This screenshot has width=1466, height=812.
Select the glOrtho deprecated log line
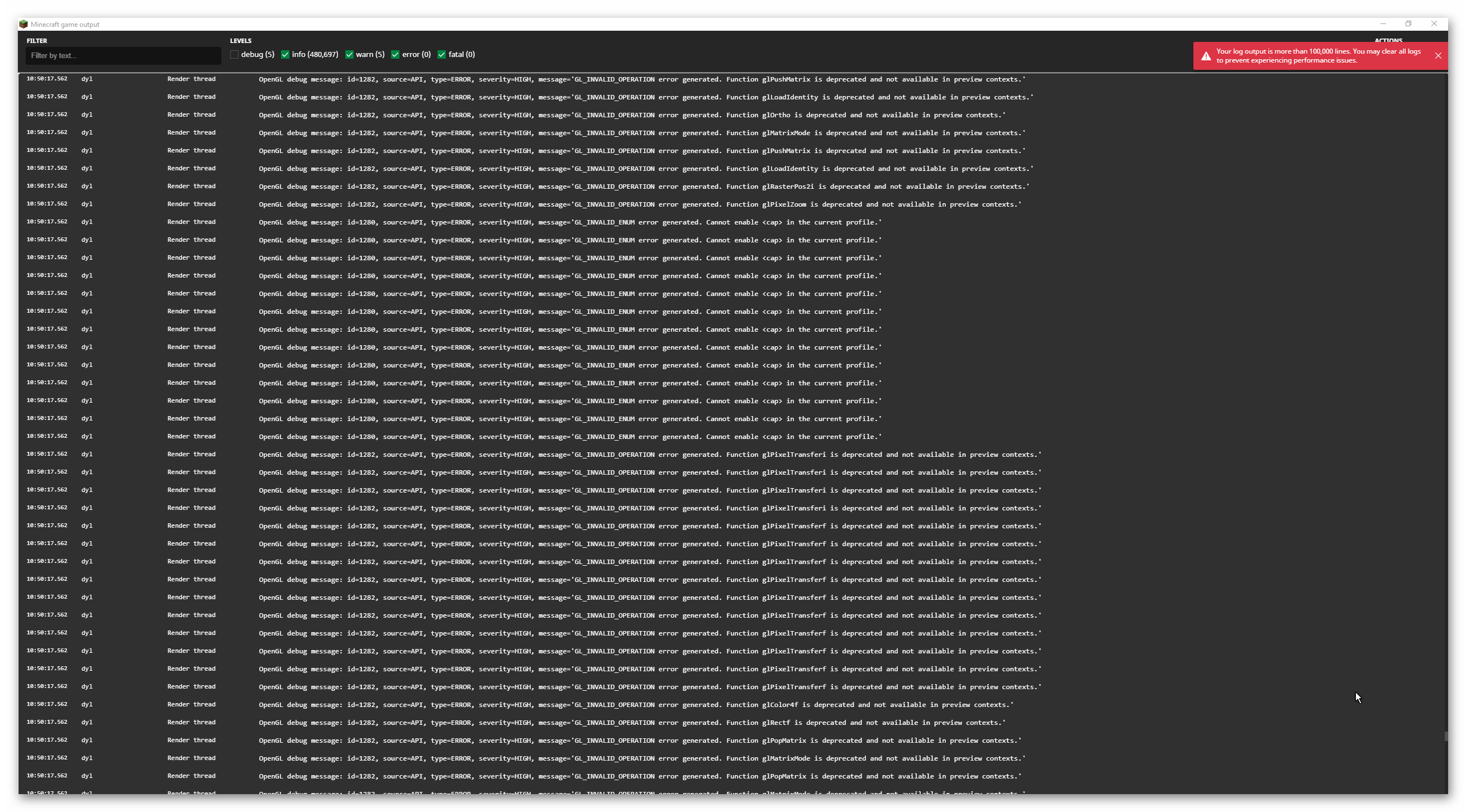point(632,115)
